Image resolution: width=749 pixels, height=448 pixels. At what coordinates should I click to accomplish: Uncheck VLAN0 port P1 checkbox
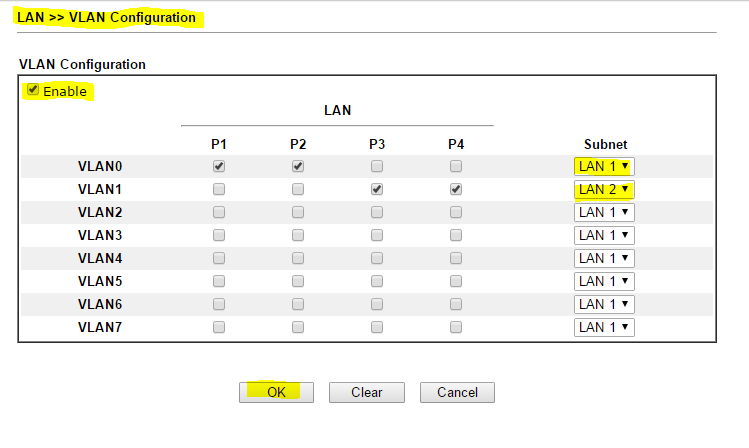pos(219,166)
